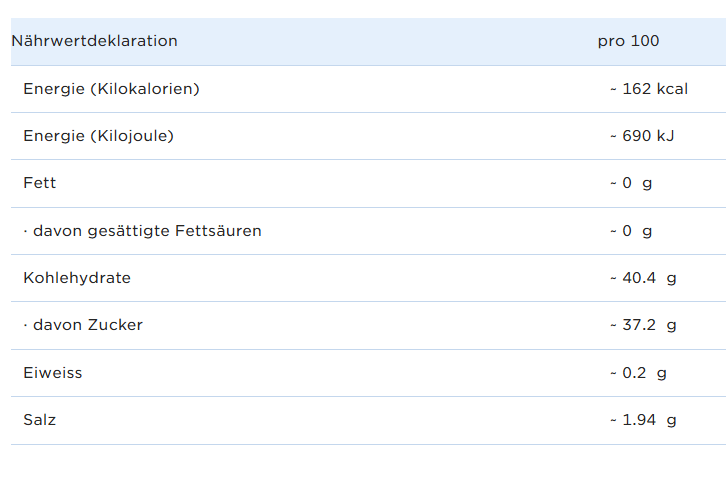Click the 0 g value for Fett
Screen dimensions: 726x478
[631, 183]
